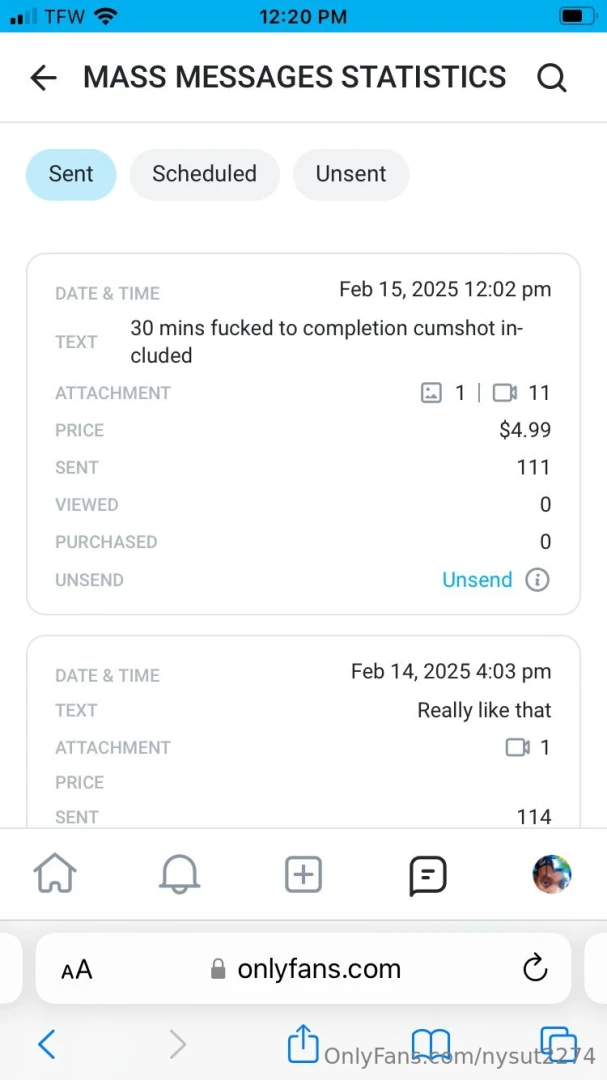Open search with the magnifier icon
Image resolution: width=607 pixels, height=1080 pixels.
552,78
